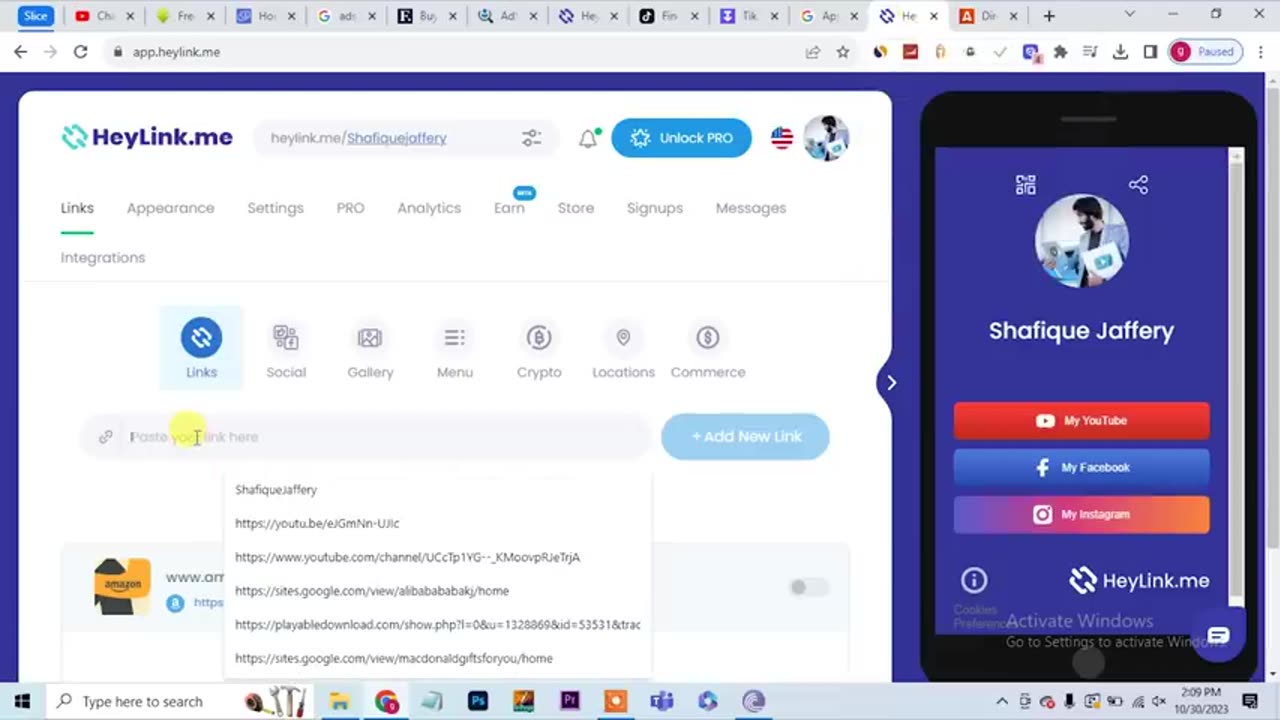Go back in browser history
The height and width of the screenshot is (720, 1280).
click(21, 52)
